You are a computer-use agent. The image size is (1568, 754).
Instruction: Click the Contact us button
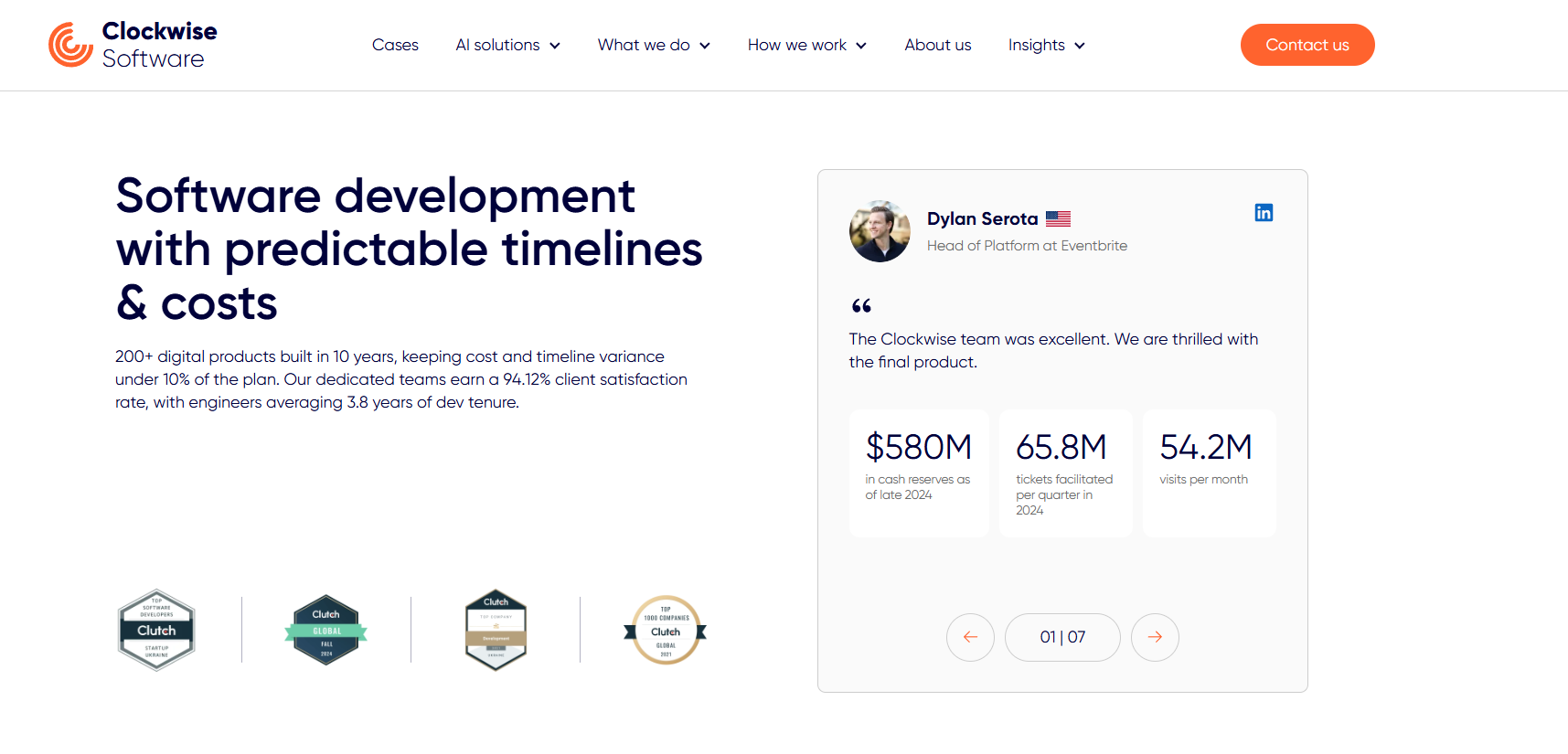1307,45
